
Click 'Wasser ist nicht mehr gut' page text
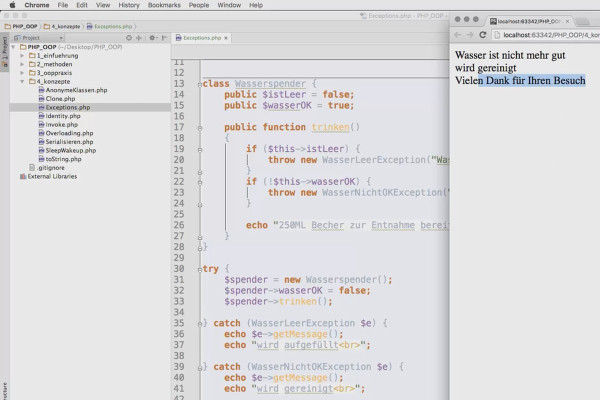click(x=510, y=56)
